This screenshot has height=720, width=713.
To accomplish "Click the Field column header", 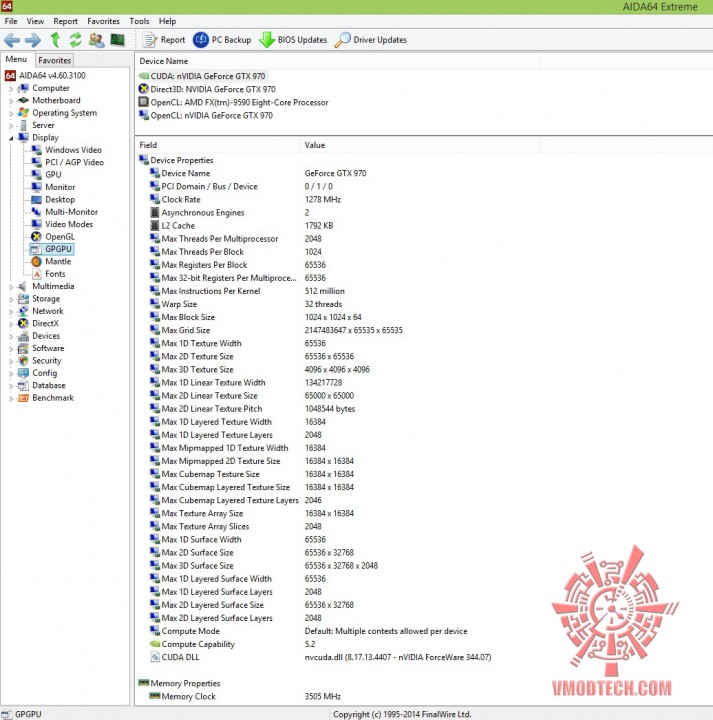I will point(218,145).
